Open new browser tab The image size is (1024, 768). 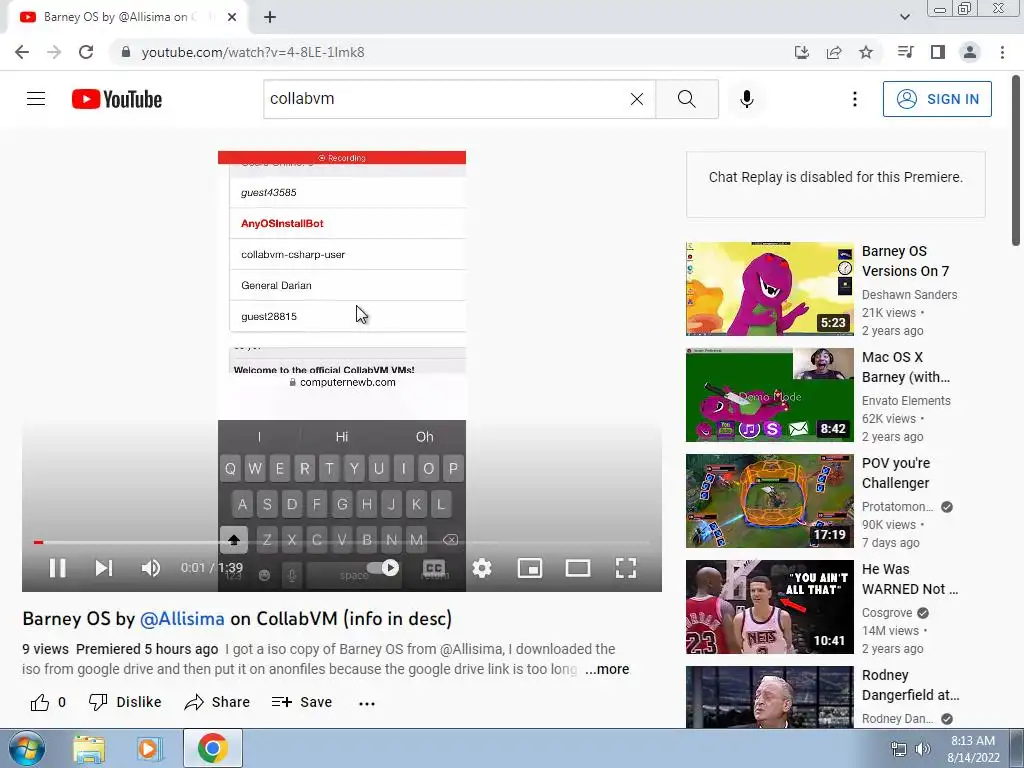(270, 17)
